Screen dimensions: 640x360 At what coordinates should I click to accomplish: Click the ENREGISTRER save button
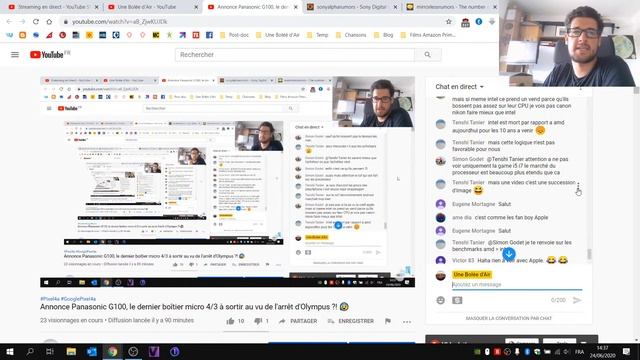tap(351, 321)
